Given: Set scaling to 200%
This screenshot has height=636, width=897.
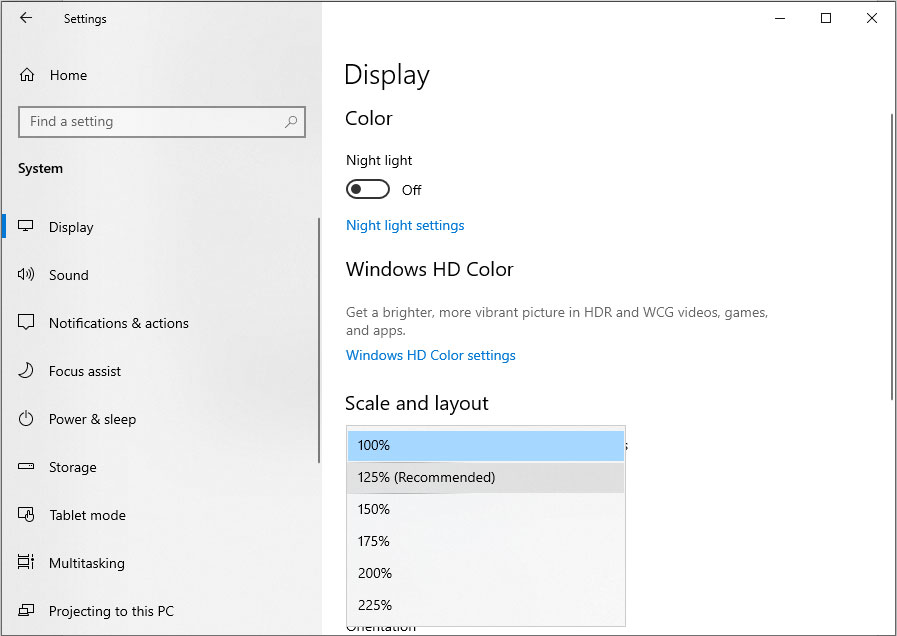Looking at the screenshot, I should (485, 573).
